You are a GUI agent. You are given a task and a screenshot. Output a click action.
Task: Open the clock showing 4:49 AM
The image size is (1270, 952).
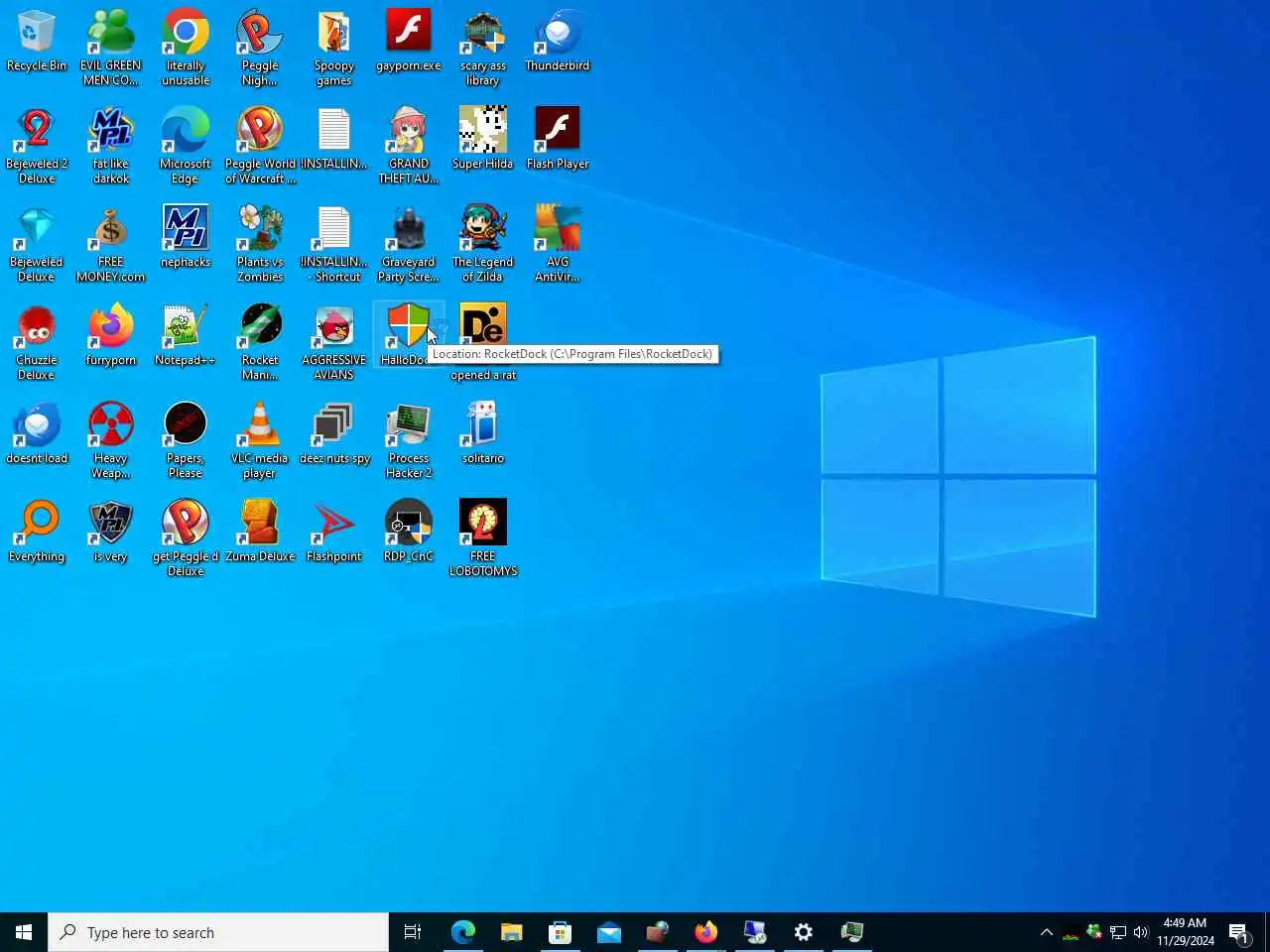pos(1185,932)
